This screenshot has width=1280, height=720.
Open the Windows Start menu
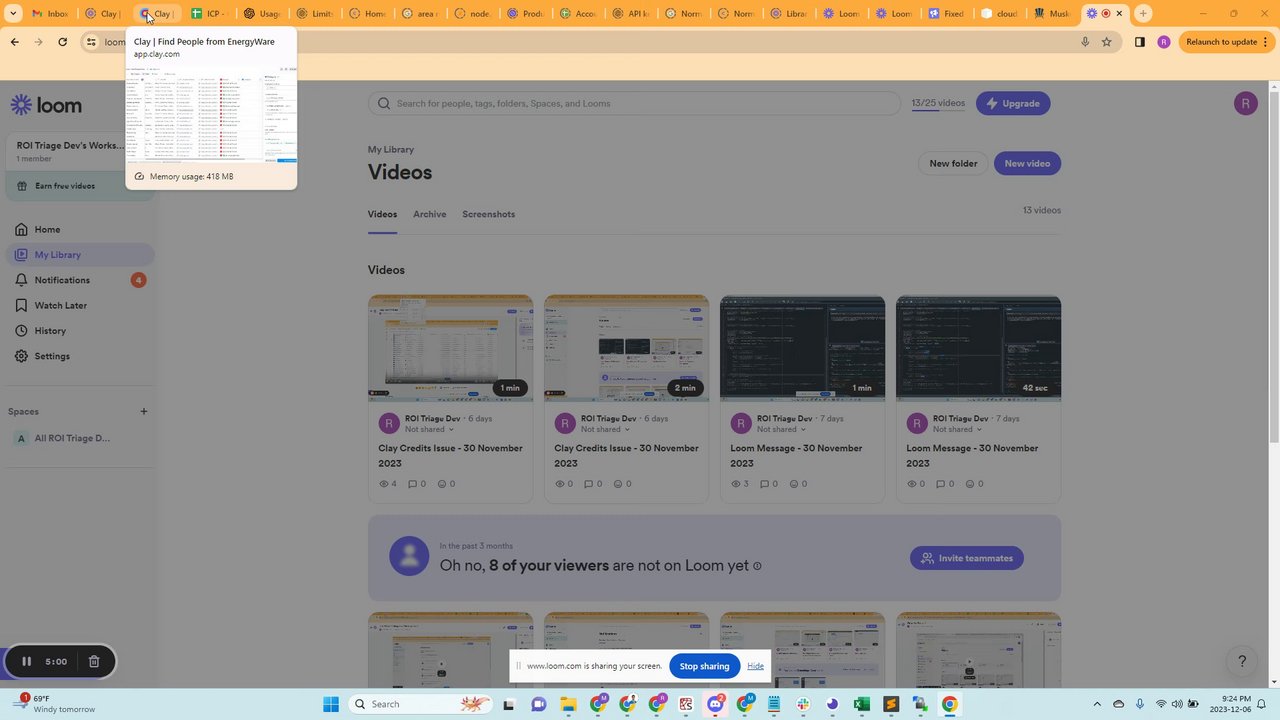[x=331, y=704]
